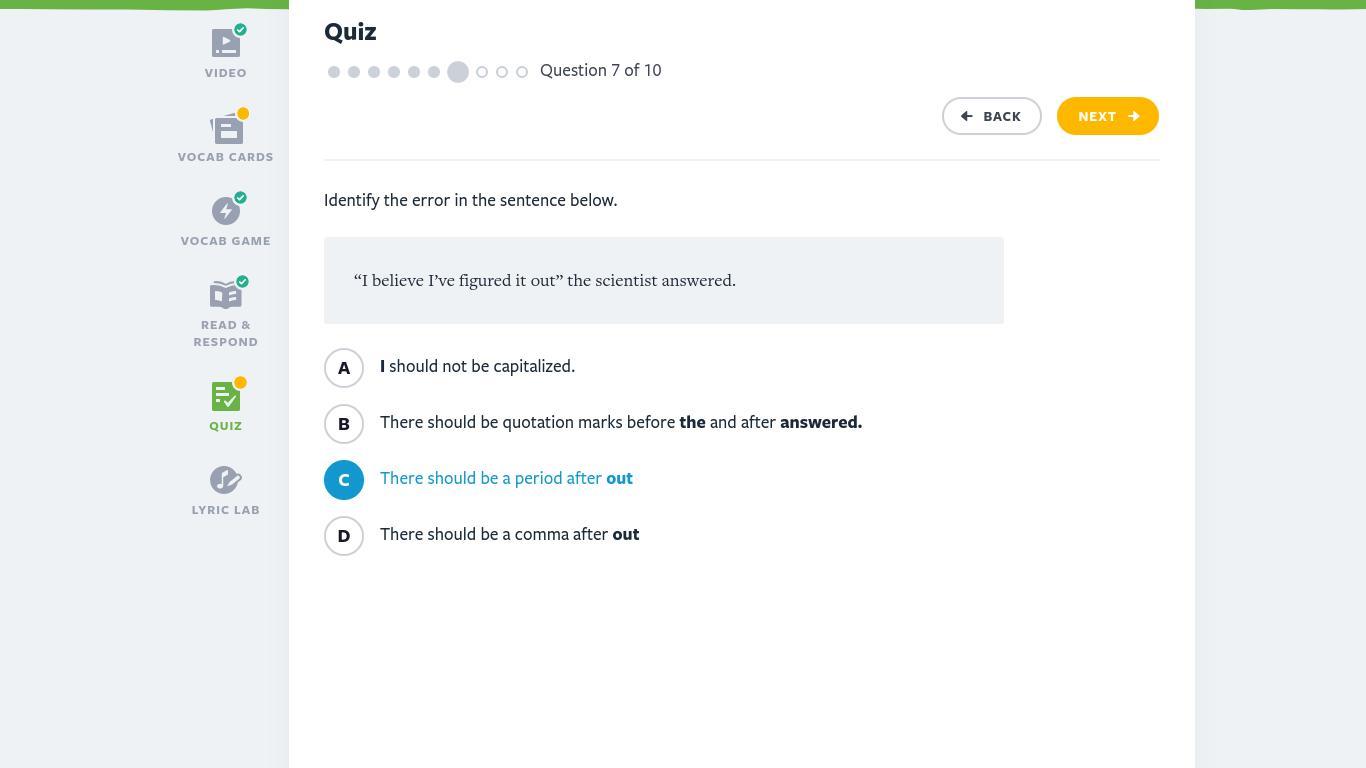Jump to question 8 progress dot

click(482, 72)
